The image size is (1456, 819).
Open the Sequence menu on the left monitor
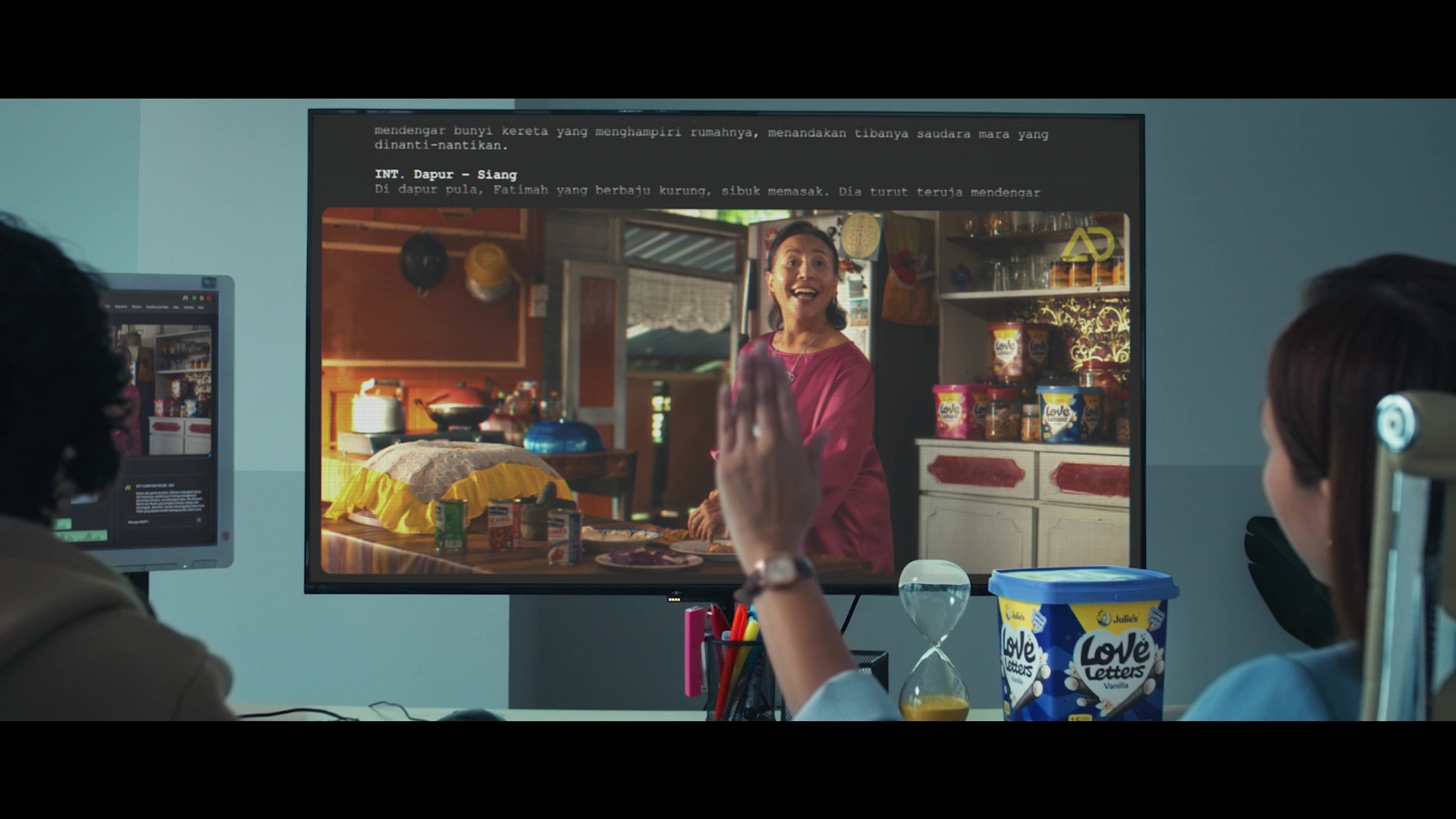click(121, 307)
